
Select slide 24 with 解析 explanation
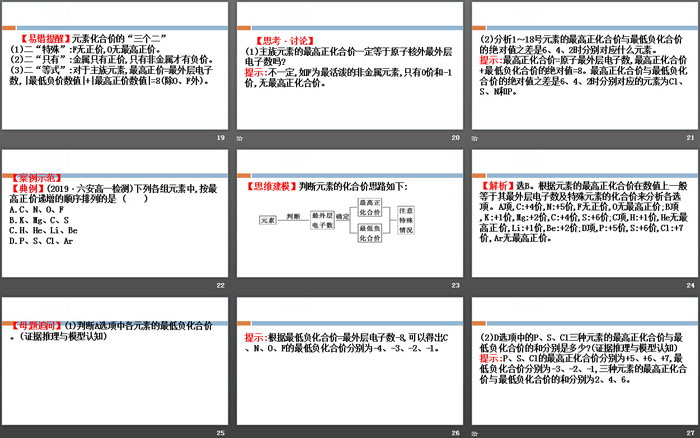(584, 213)
